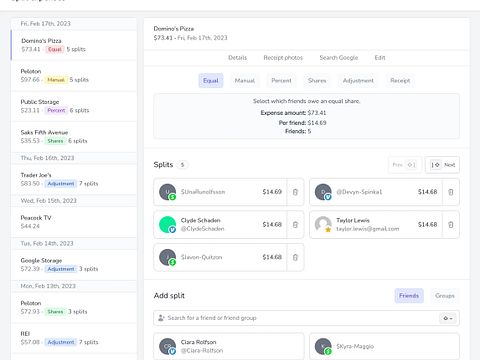Image resolution: width=480 pixels, height=360 pixels.
Task: Click the Expense amount: $73.41 line
Action: tap(293, 113)
